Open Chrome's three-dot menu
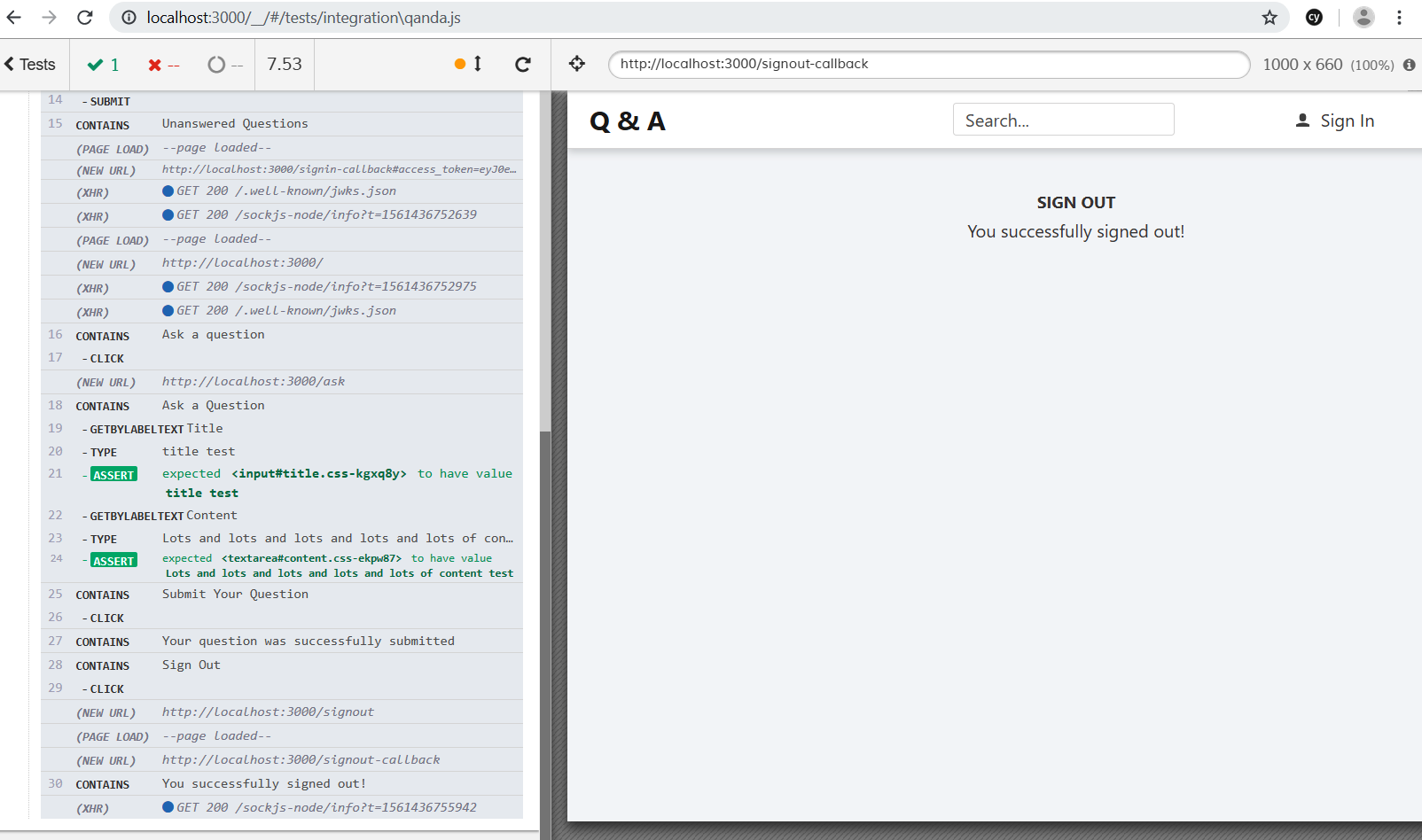 tap(1400, 18)
